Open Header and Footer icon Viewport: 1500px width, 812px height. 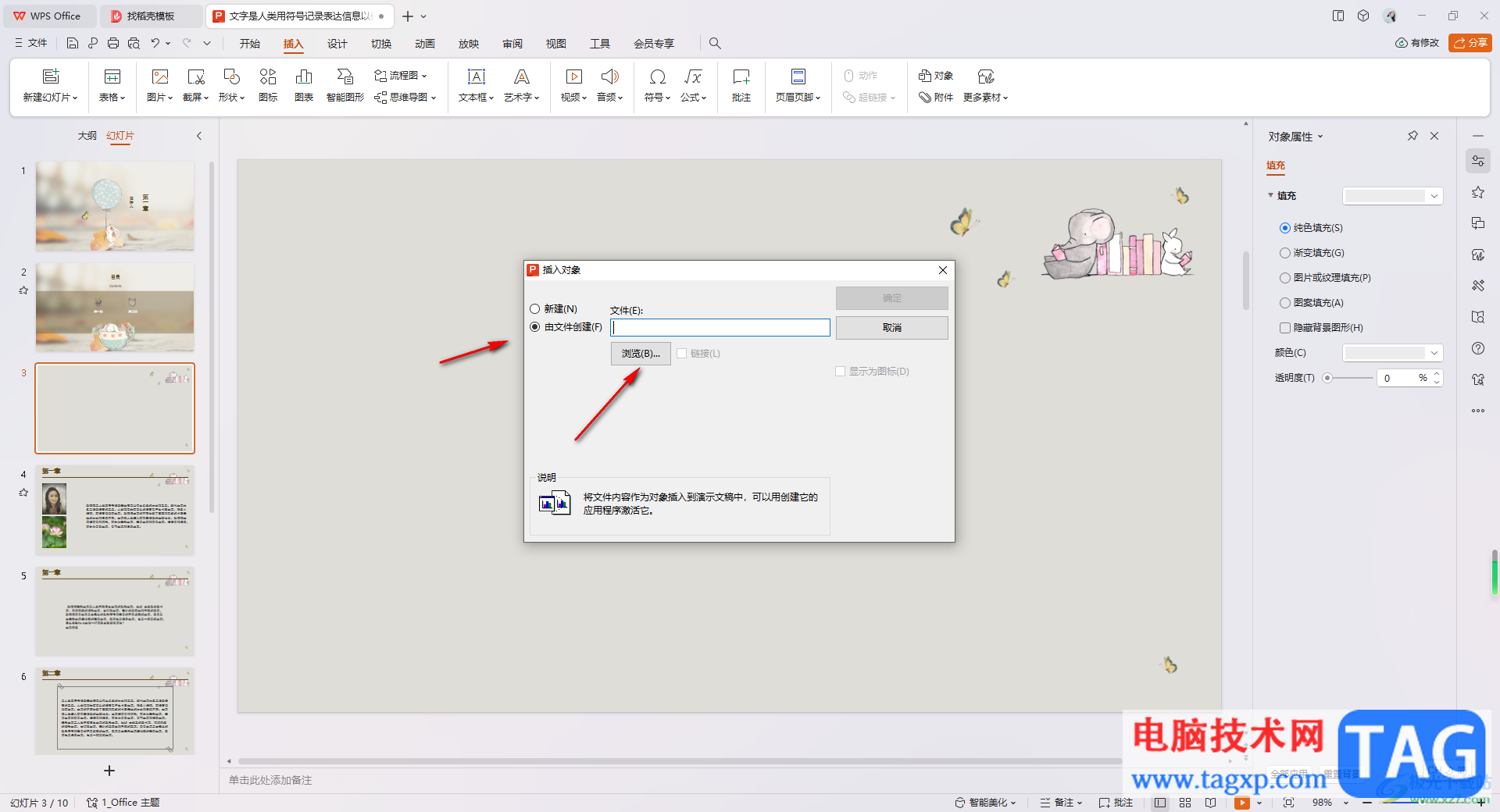click(x=798, y=77)
